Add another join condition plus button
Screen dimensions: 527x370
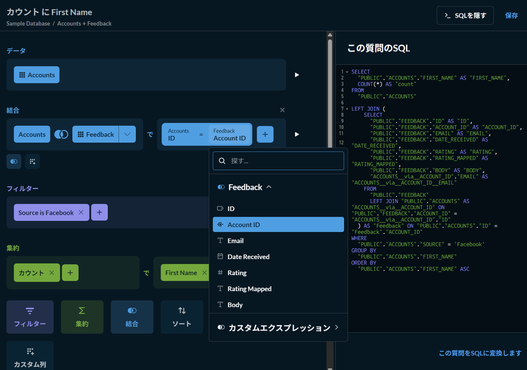265,134
